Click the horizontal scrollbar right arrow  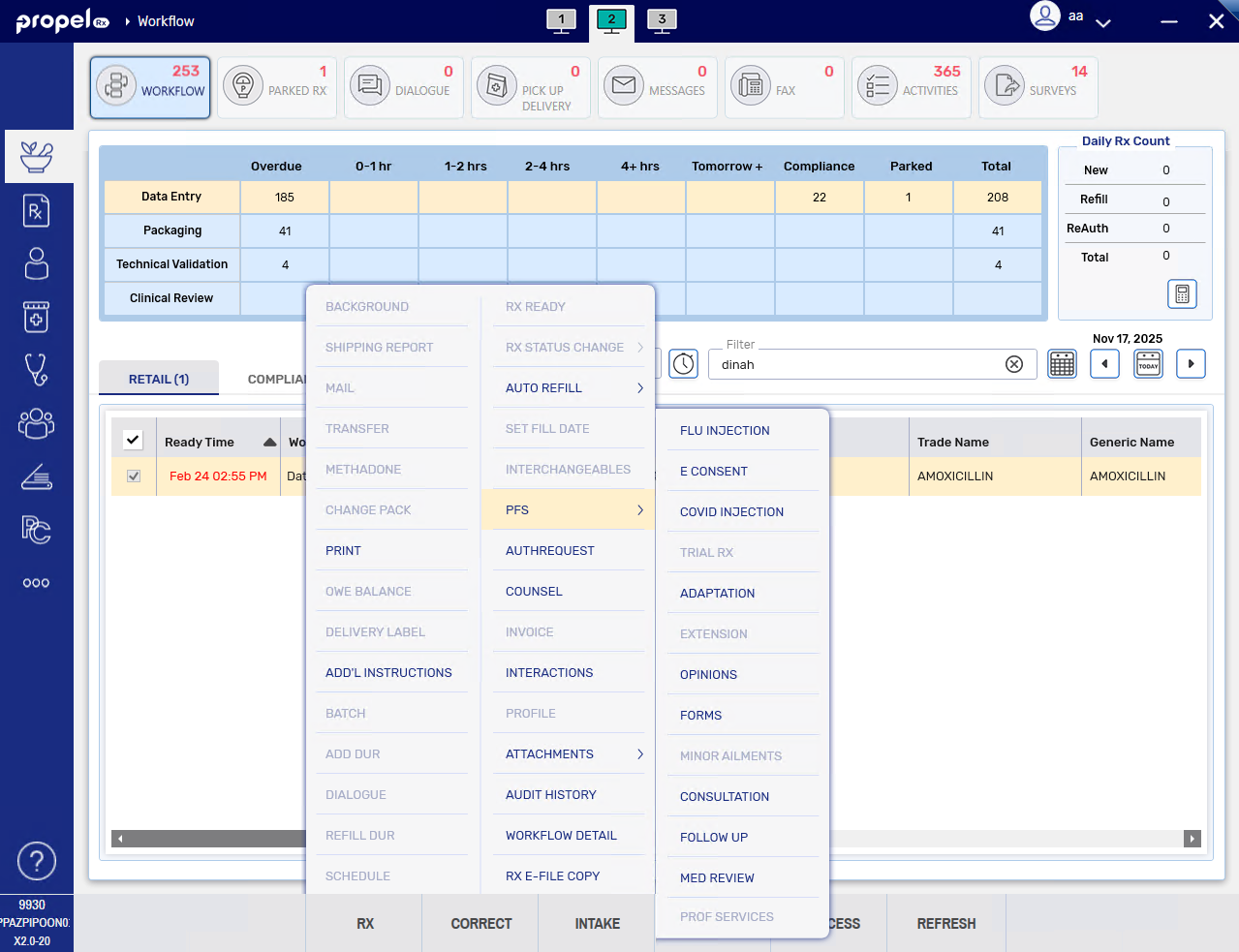1193,839
